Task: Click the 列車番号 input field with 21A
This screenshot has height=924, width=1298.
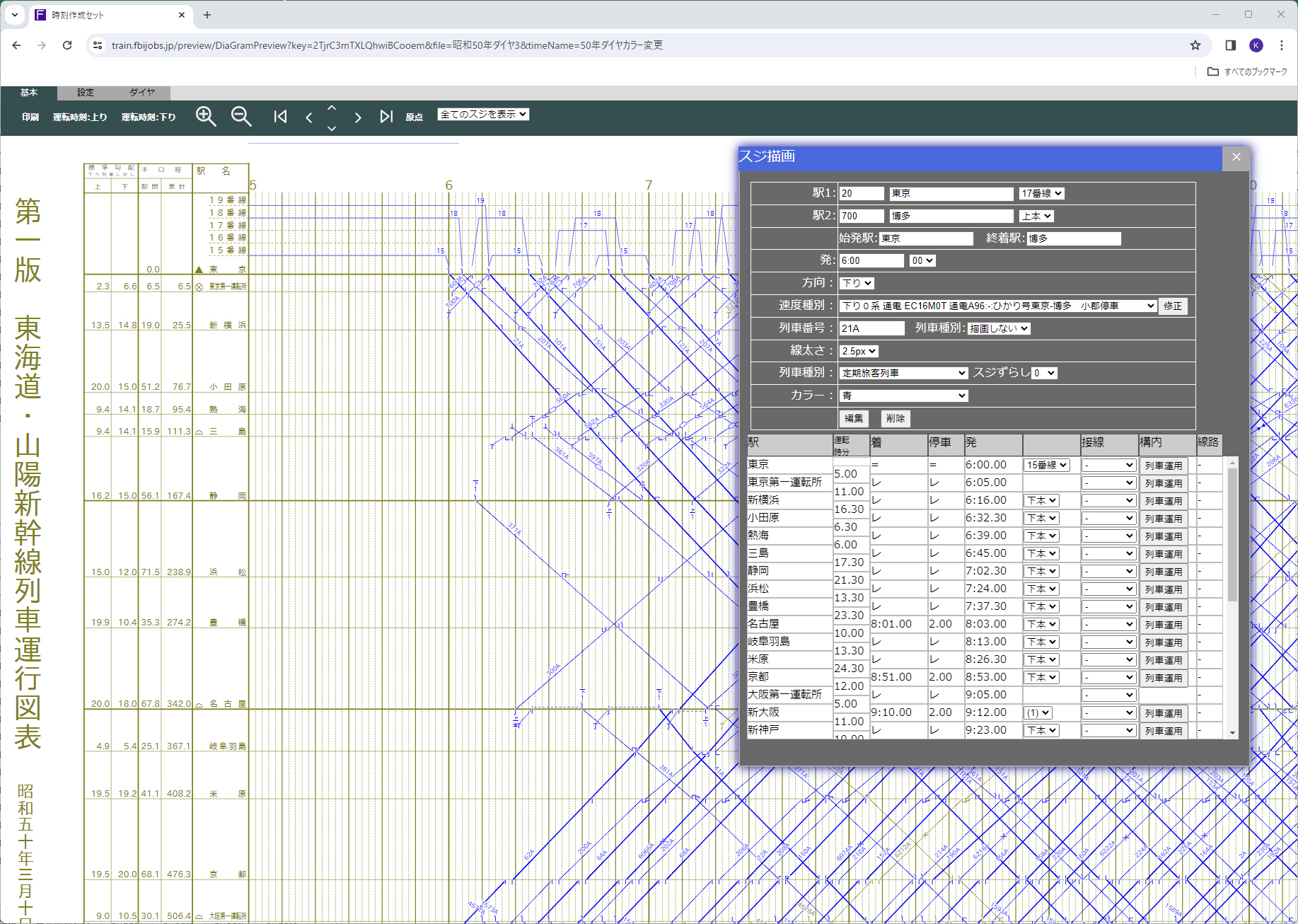Action: [871, 328]
